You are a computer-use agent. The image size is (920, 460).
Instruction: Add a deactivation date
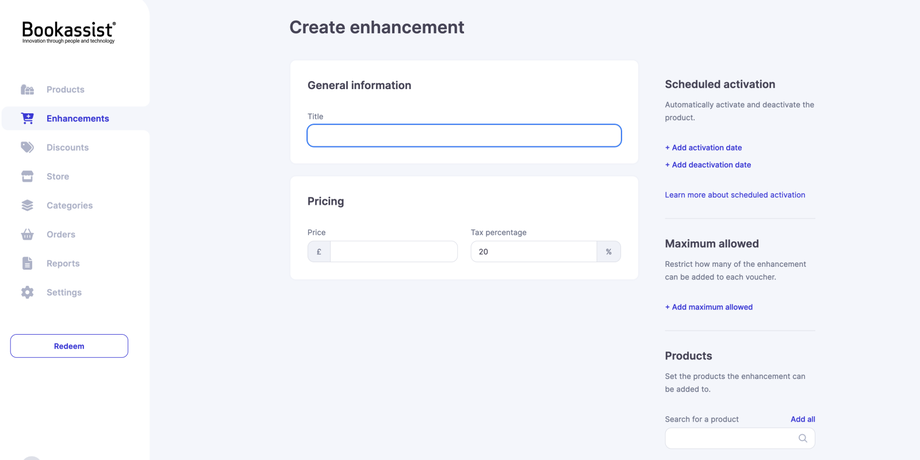[708, 165]
